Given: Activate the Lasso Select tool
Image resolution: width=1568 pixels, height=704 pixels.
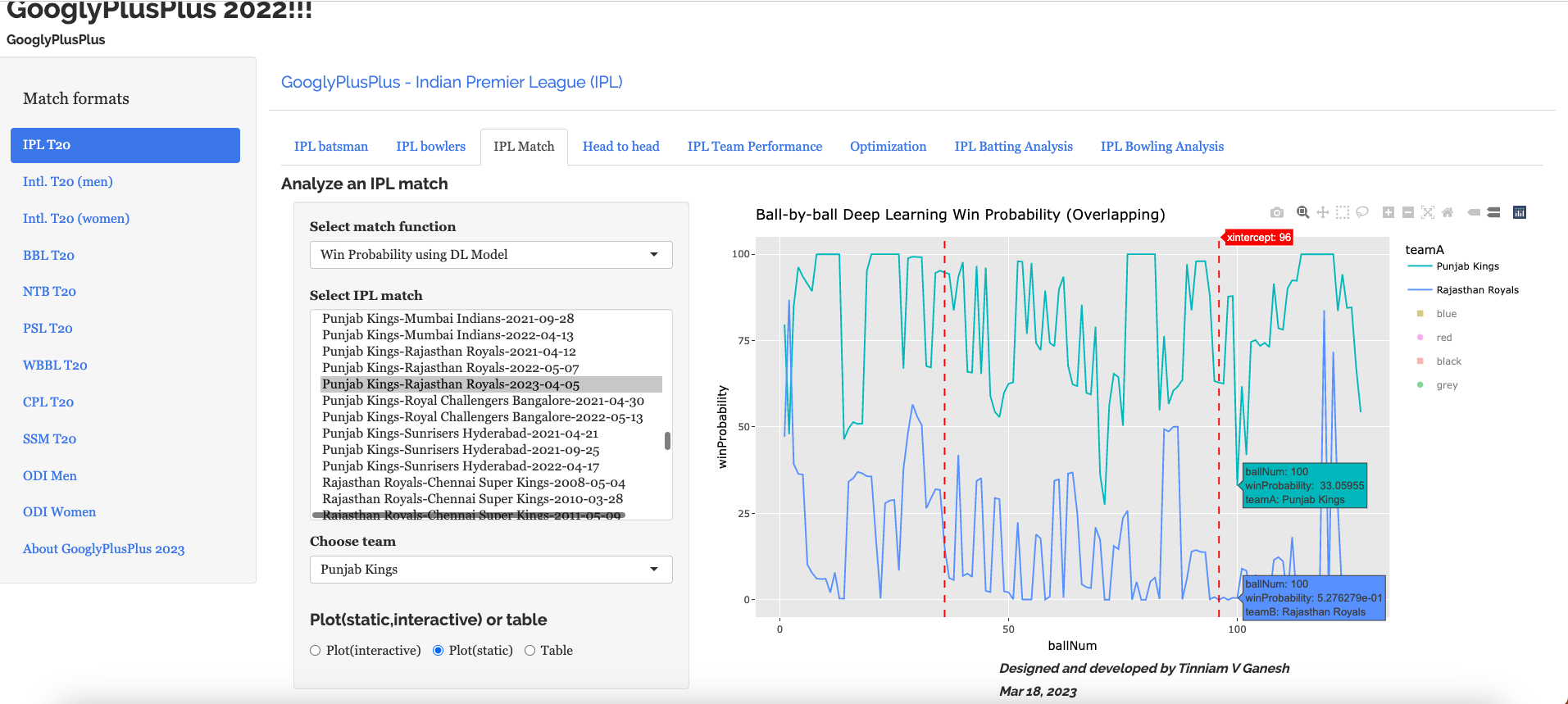Looking at the screenshot, I should coord(1362,212).
